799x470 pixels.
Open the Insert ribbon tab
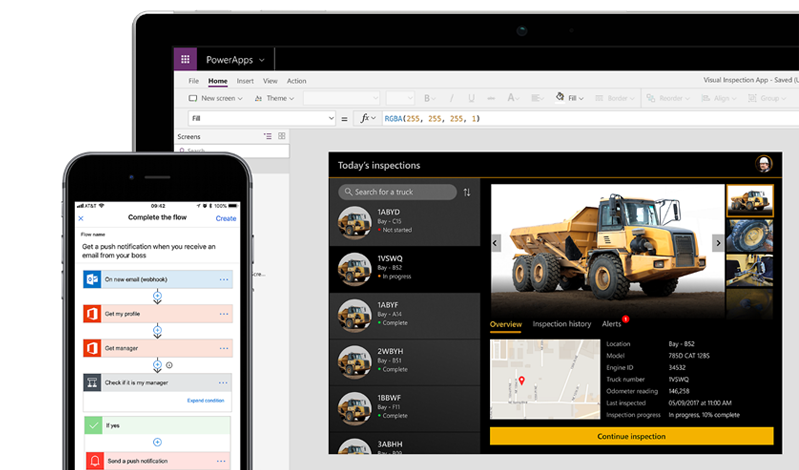click(x=245, y=81)
